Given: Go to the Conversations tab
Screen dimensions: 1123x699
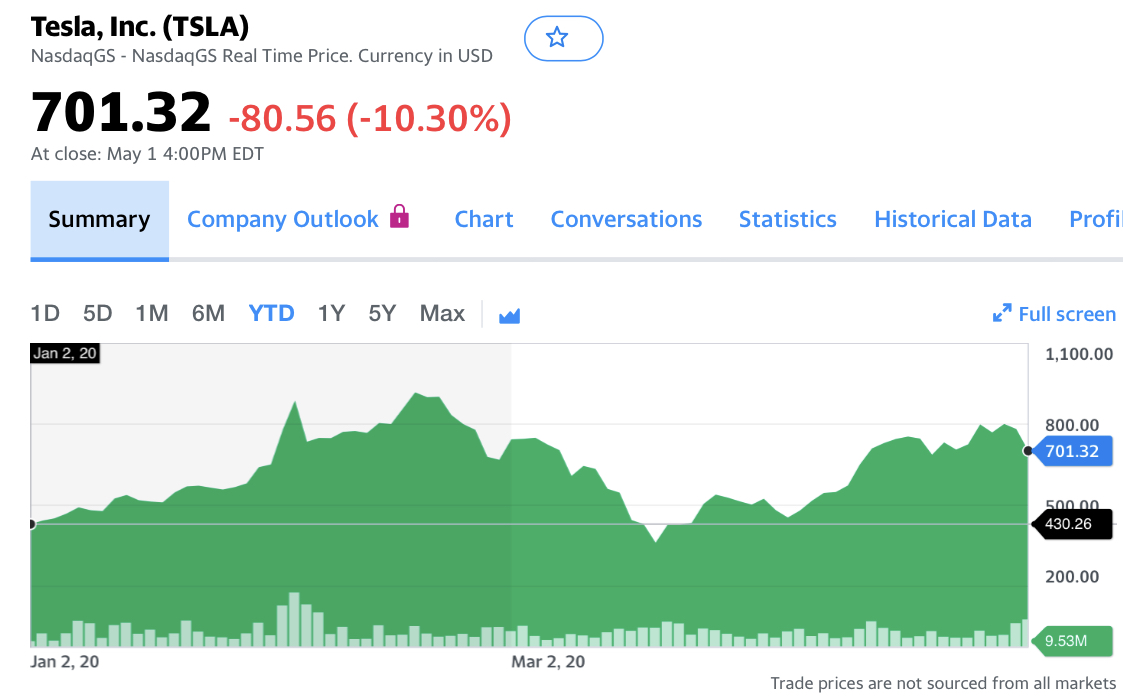Looking at the screenshot, I should 626,220.
